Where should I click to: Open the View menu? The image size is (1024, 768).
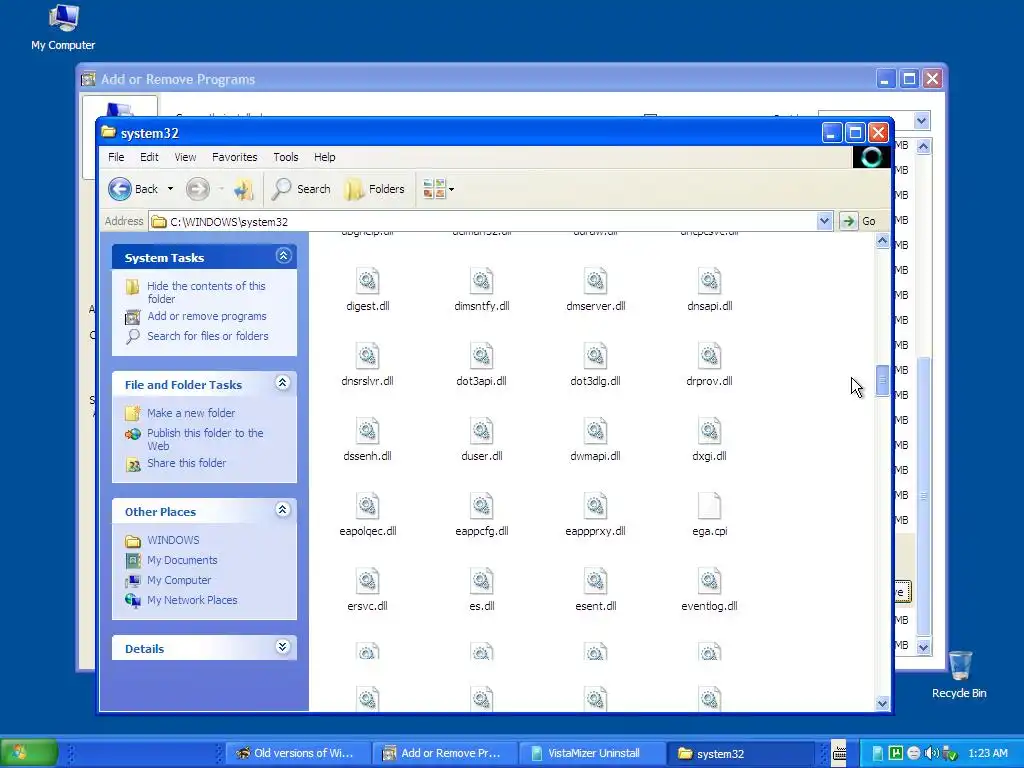click(185, 157)
